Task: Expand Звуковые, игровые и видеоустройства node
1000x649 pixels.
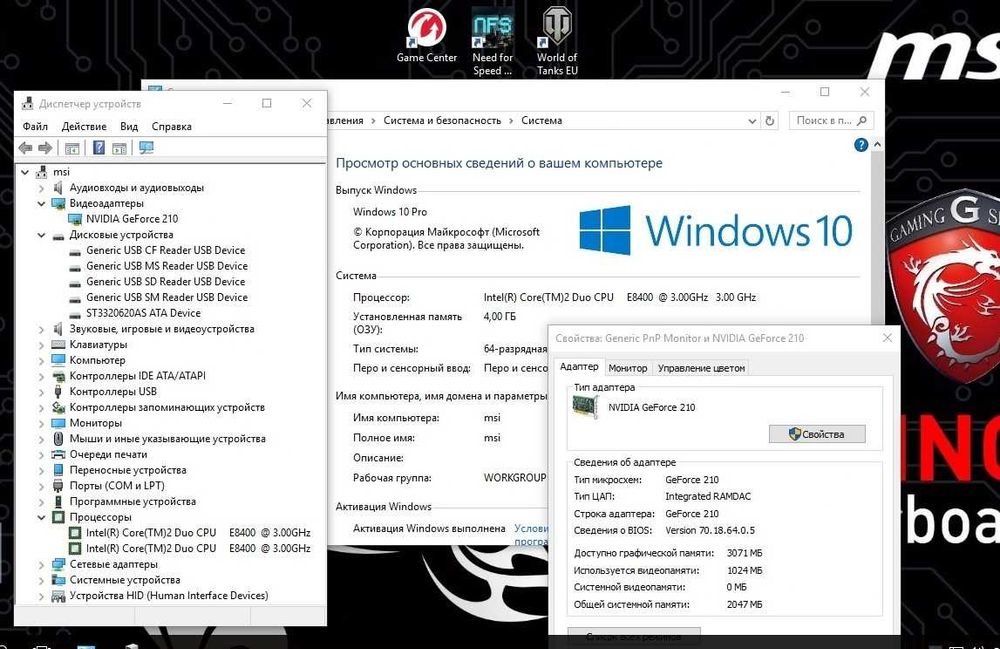Action: click(41, 329)
